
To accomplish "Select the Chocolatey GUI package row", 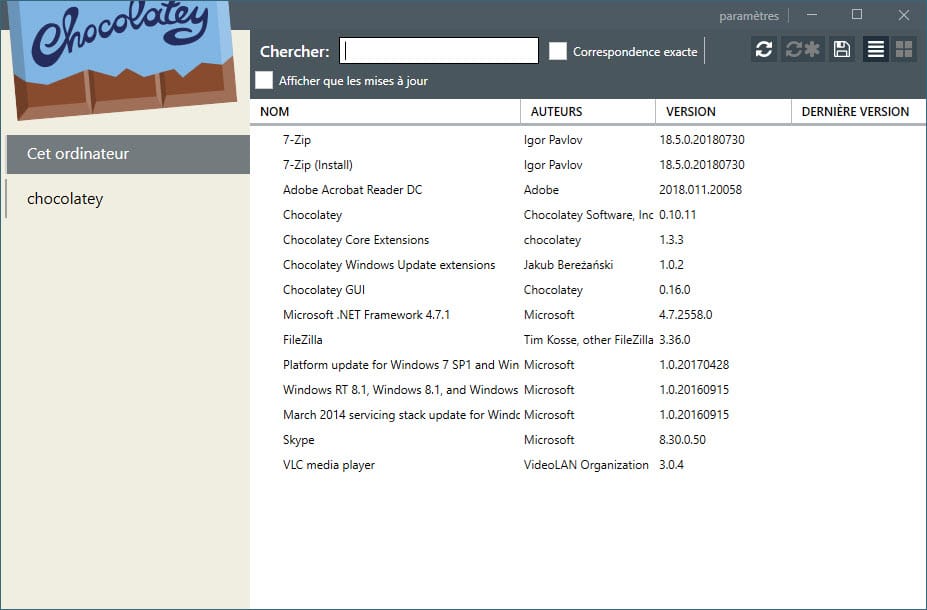I will pos(588,290).
